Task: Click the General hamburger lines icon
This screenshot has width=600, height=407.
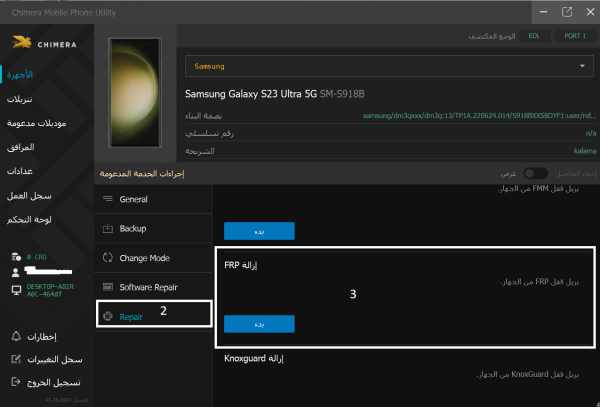Action: point(108,199)
